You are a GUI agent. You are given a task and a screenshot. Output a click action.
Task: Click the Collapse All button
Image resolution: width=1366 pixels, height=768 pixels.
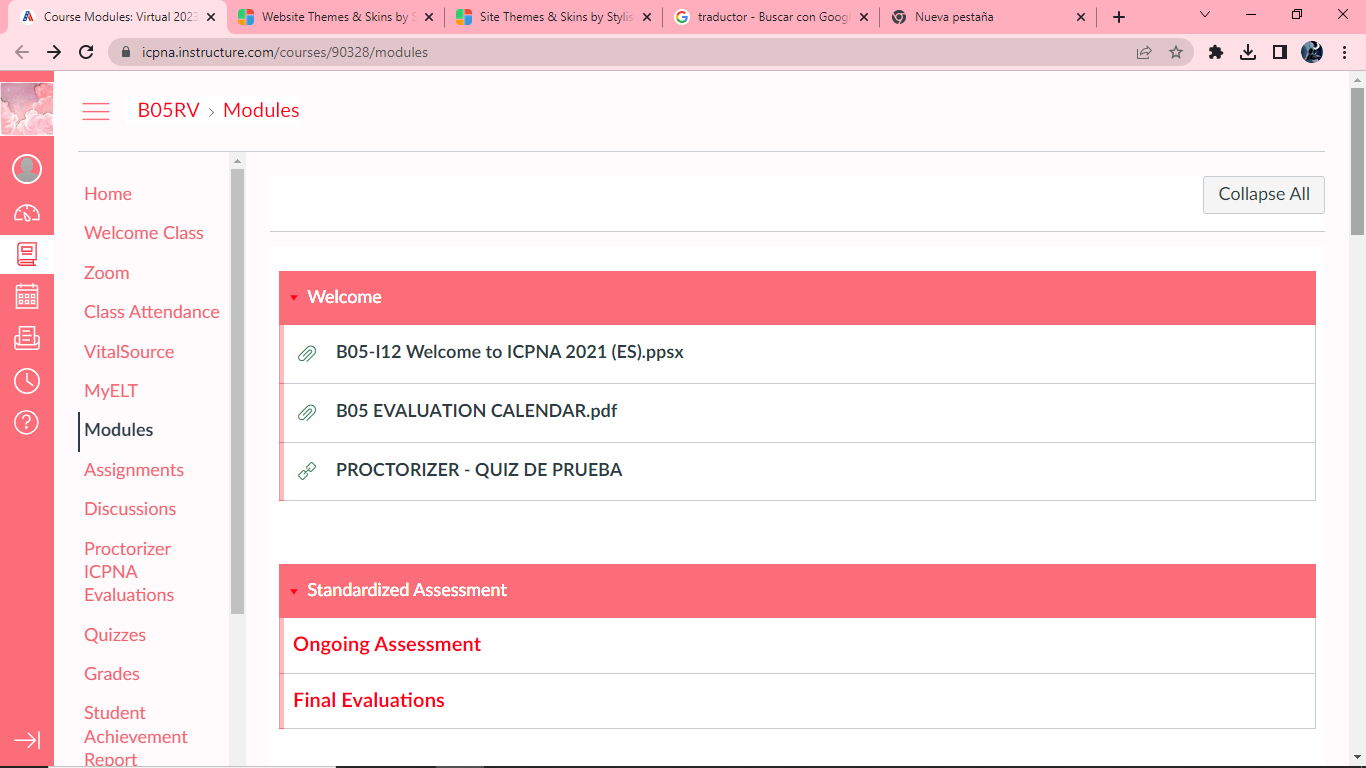1263,194
